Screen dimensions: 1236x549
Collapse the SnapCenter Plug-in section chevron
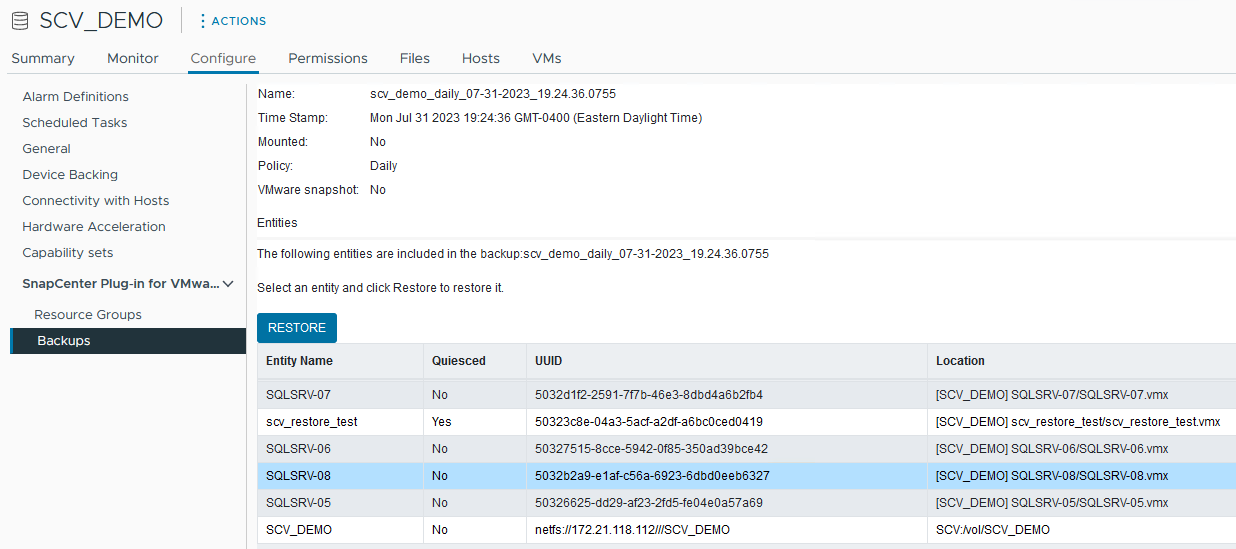click(x=229, y=284)
